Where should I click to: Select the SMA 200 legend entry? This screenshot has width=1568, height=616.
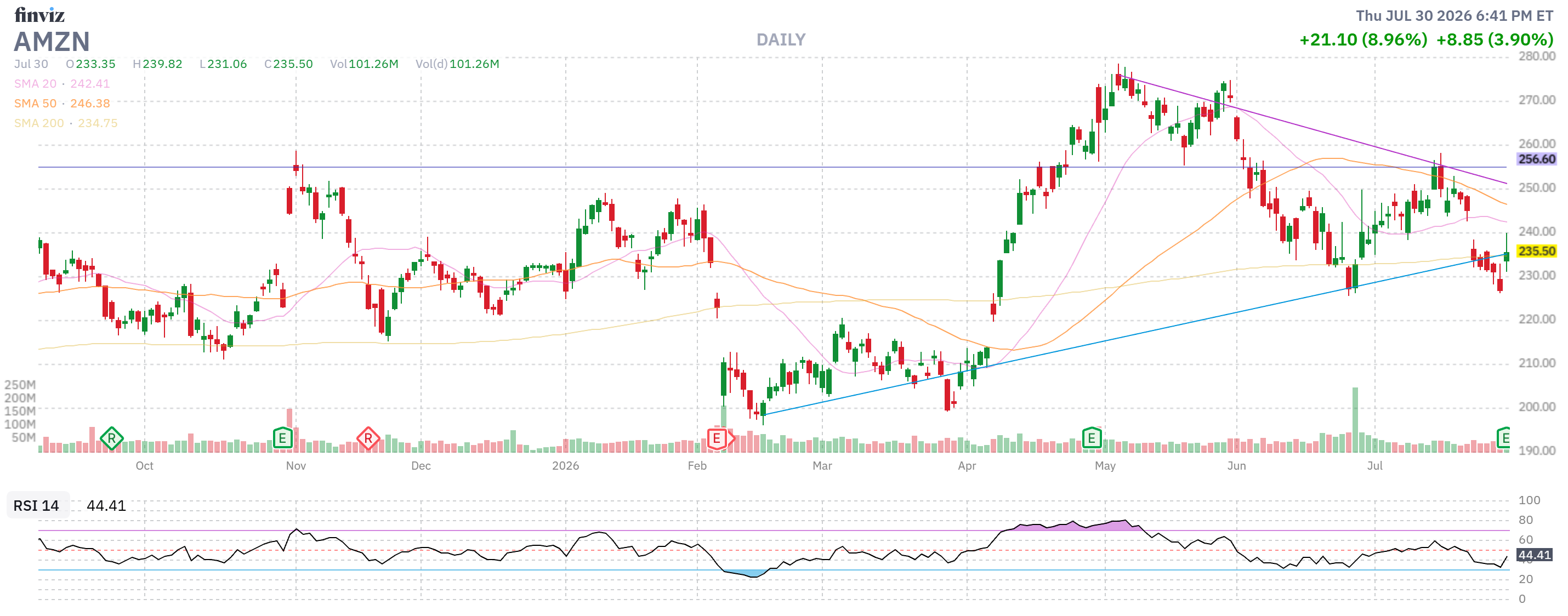(66, 123)
